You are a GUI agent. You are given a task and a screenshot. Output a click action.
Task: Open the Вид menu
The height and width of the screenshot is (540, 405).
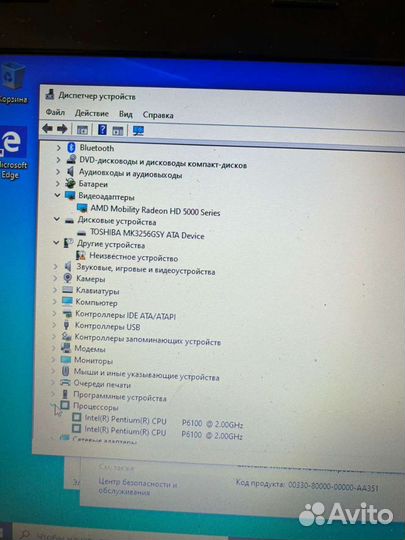(126, 114)
